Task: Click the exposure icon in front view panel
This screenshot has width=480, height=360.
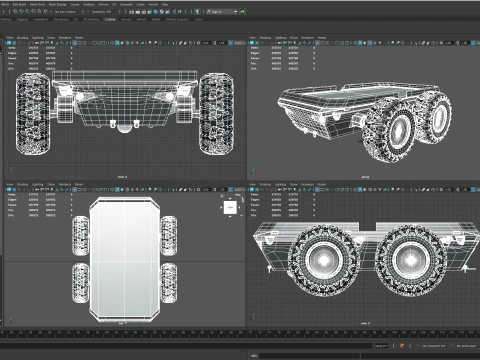Action: point(199,43)
